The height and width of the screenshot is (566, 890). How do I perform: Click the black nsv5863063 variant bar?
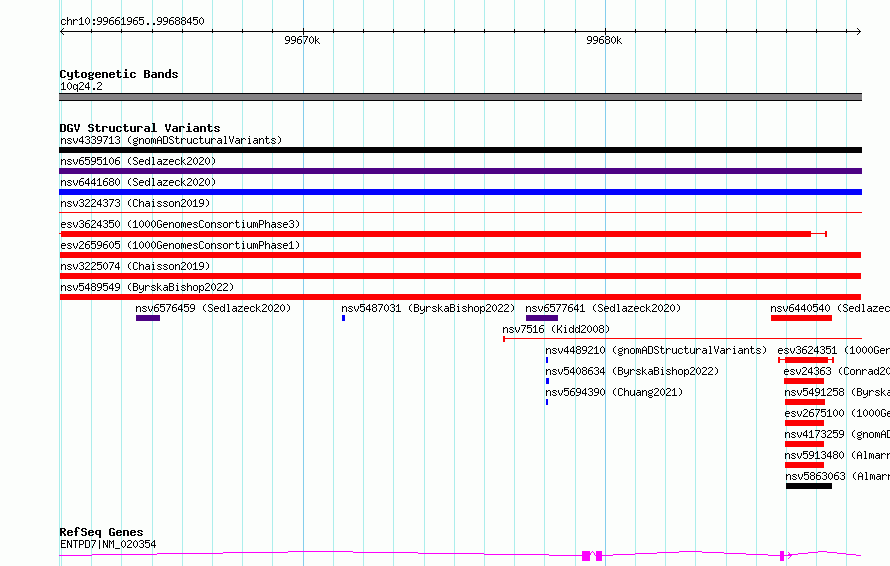click(x=809, y=486)
